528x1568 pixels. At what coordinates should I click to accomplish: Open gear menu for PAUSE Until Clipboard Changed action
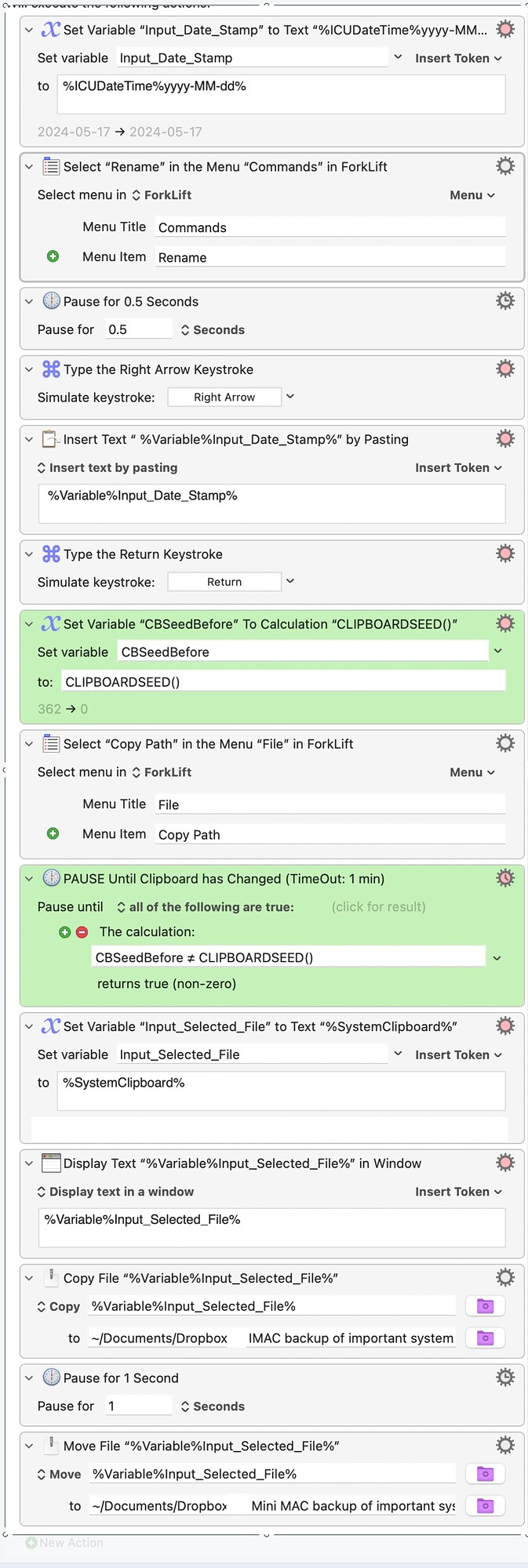(x=505, y=878)
